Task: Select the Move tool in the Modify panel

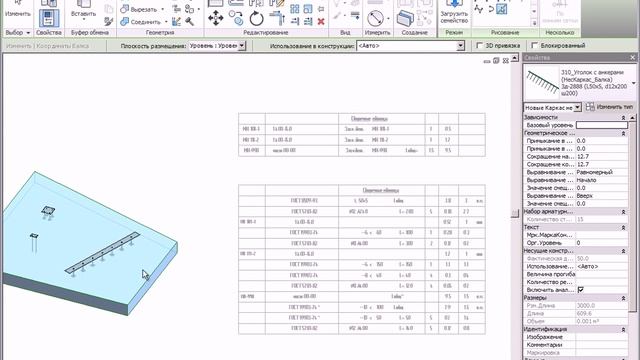Action: [216, 18]
